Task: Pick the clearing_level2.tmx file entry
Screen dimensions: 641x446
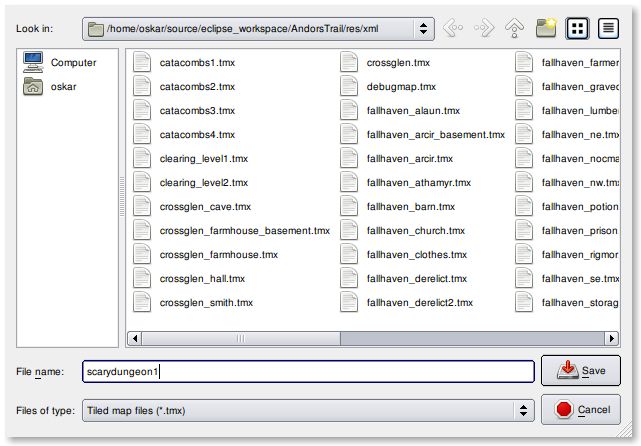Action: [203, 182]
